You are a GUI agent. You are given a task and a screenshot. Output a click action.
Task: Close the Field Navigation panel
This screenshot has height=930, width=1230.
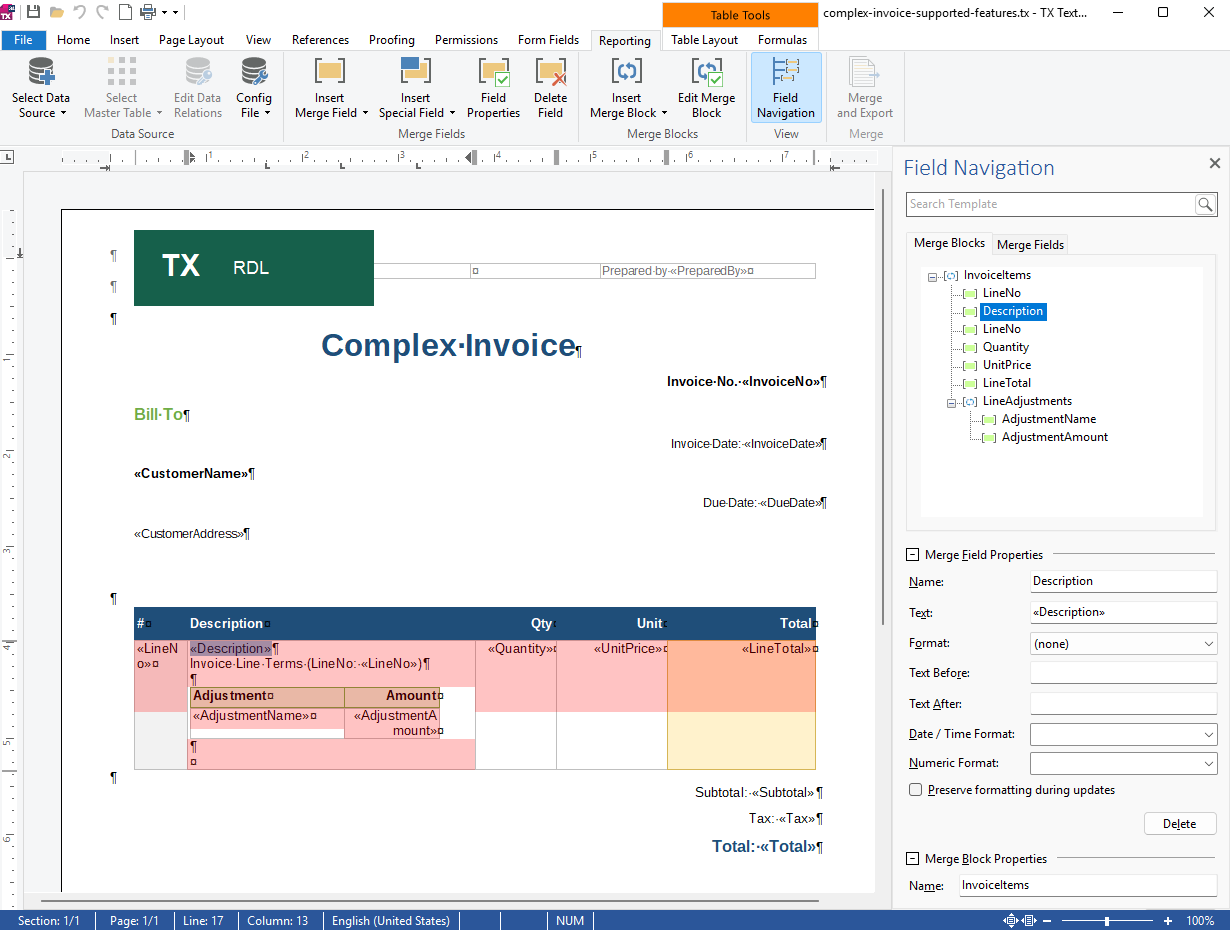pos(1215,164)
